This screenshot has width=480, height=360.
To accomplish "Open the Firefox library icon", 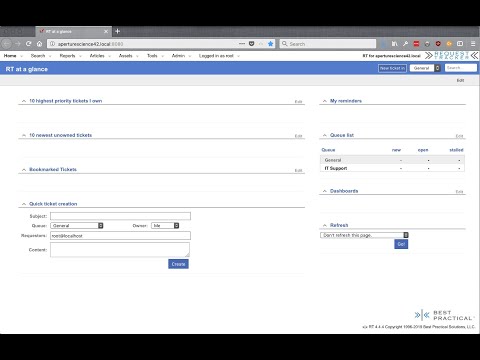I will coord(395,44).
